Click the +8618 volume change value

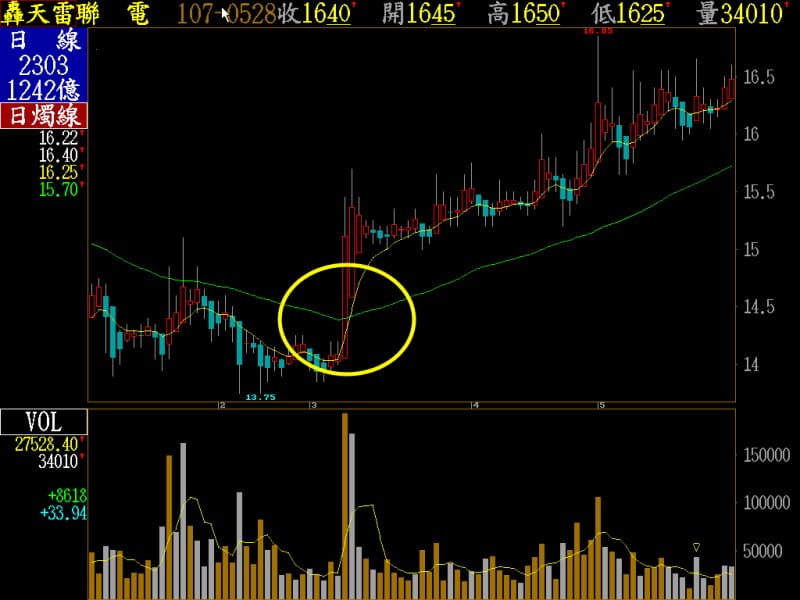point(67,495)
